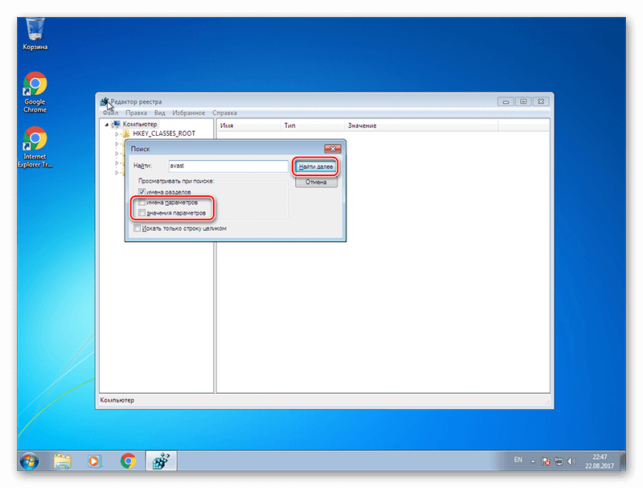643x488 pixels.
Task: Open the Recycle Bin desktop icon
Action: 35,34
